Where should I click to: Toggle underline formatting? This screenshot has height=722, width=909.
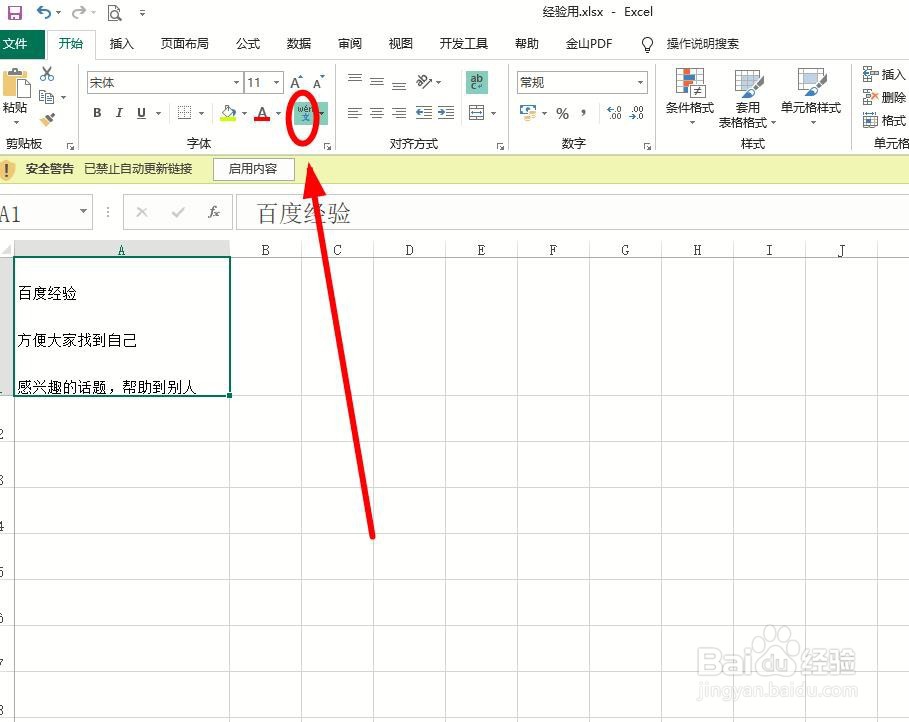point(140,113)
